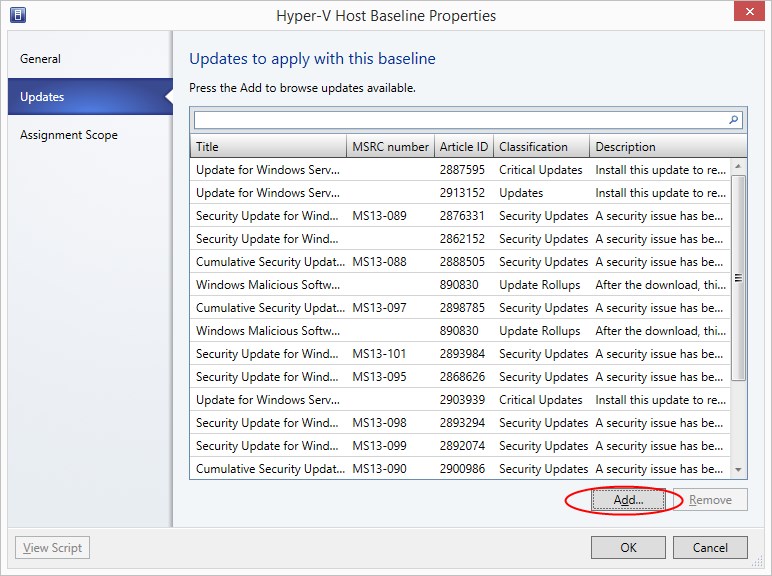Click Article ID cell 2898785

(462, 308)
